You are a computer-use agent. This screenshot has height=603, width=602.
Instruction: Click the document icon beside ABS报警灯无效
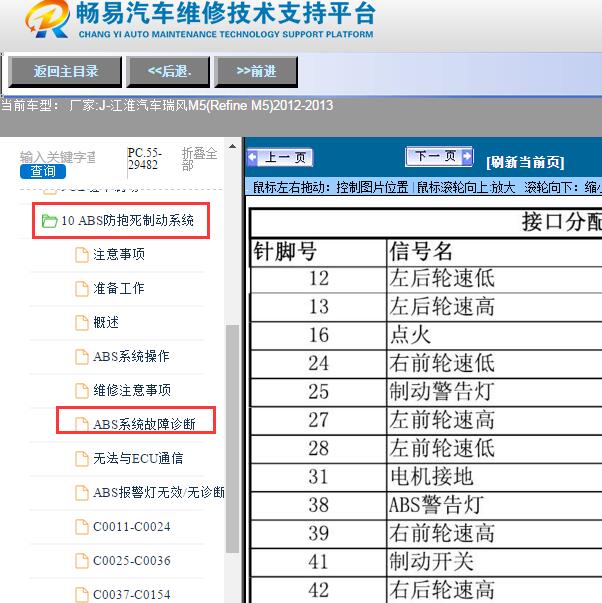coord(82,493)
